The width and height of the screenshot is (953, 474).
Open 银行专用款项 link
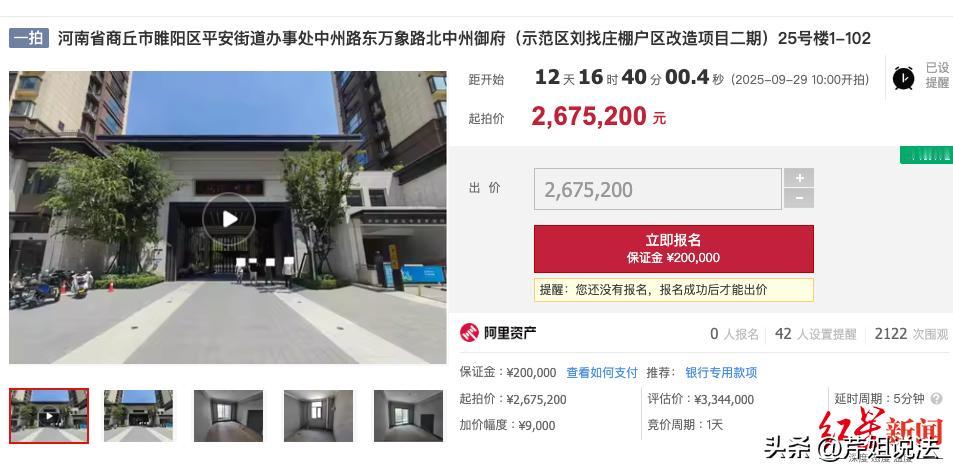coord(721,373)
